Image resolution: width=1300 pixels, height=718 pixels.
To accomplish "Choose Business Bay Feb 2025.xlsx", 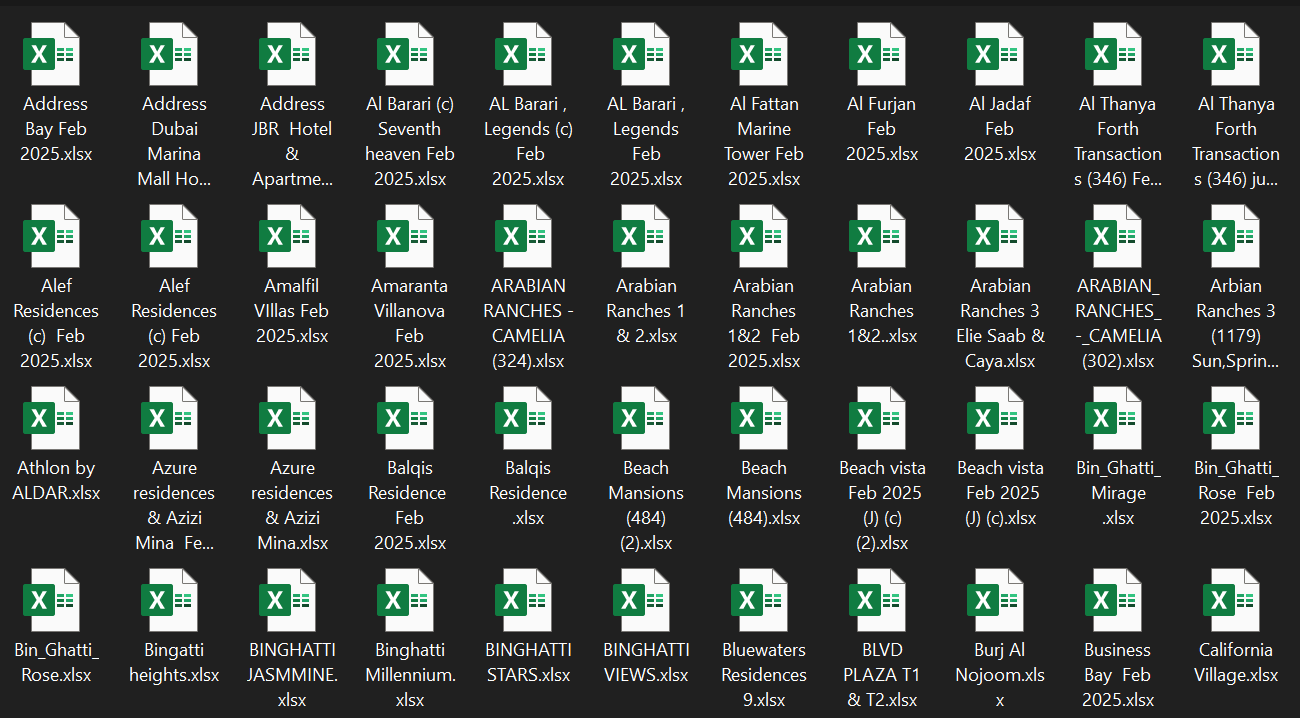I will point(1117,601).
